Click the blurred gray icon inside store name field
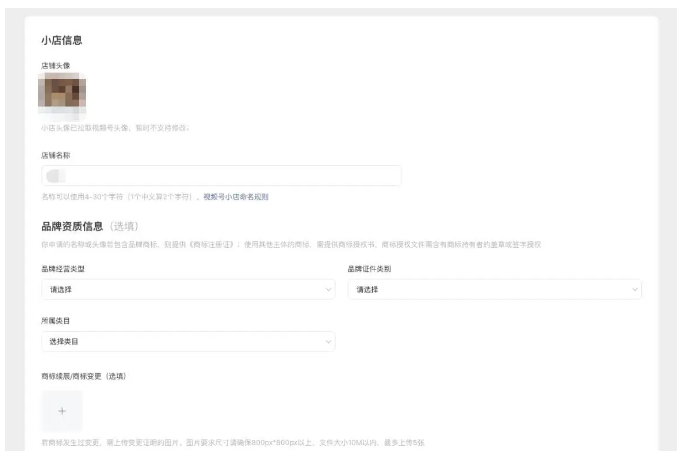 click(x=57, y=176)
